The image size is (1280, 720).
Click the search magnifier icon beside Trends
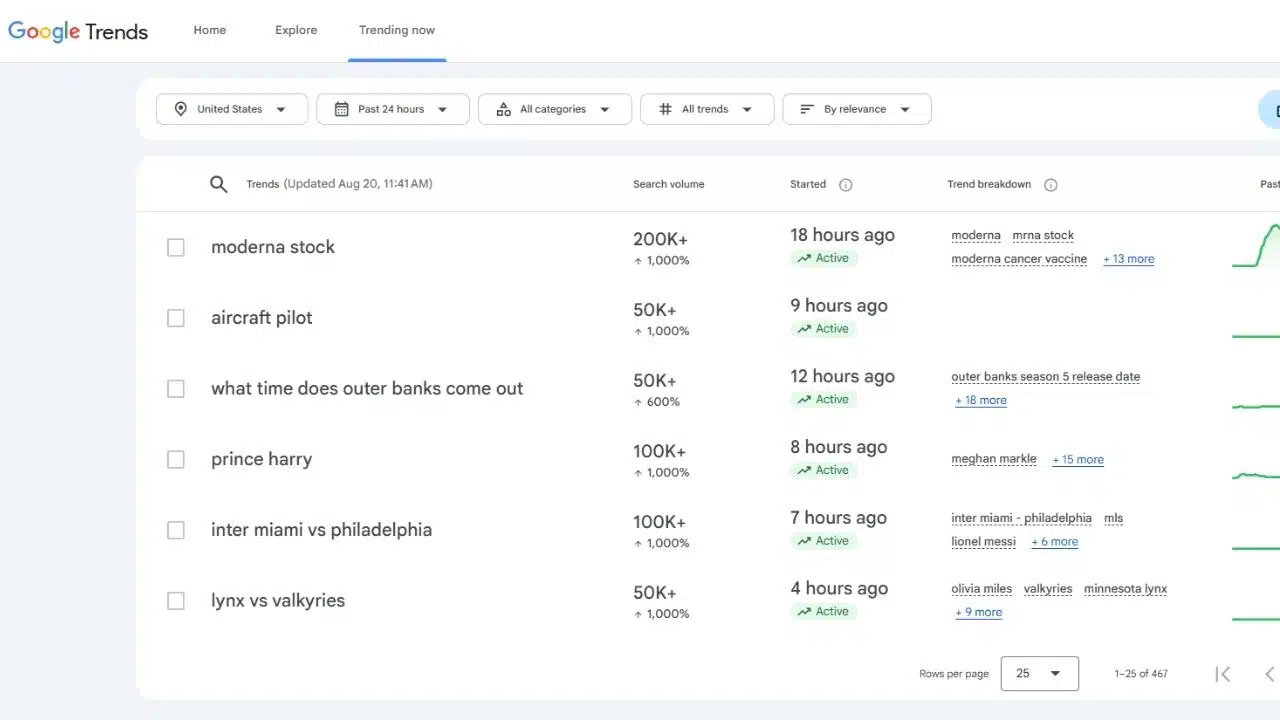pyautogui.click(x=219, y=184)
